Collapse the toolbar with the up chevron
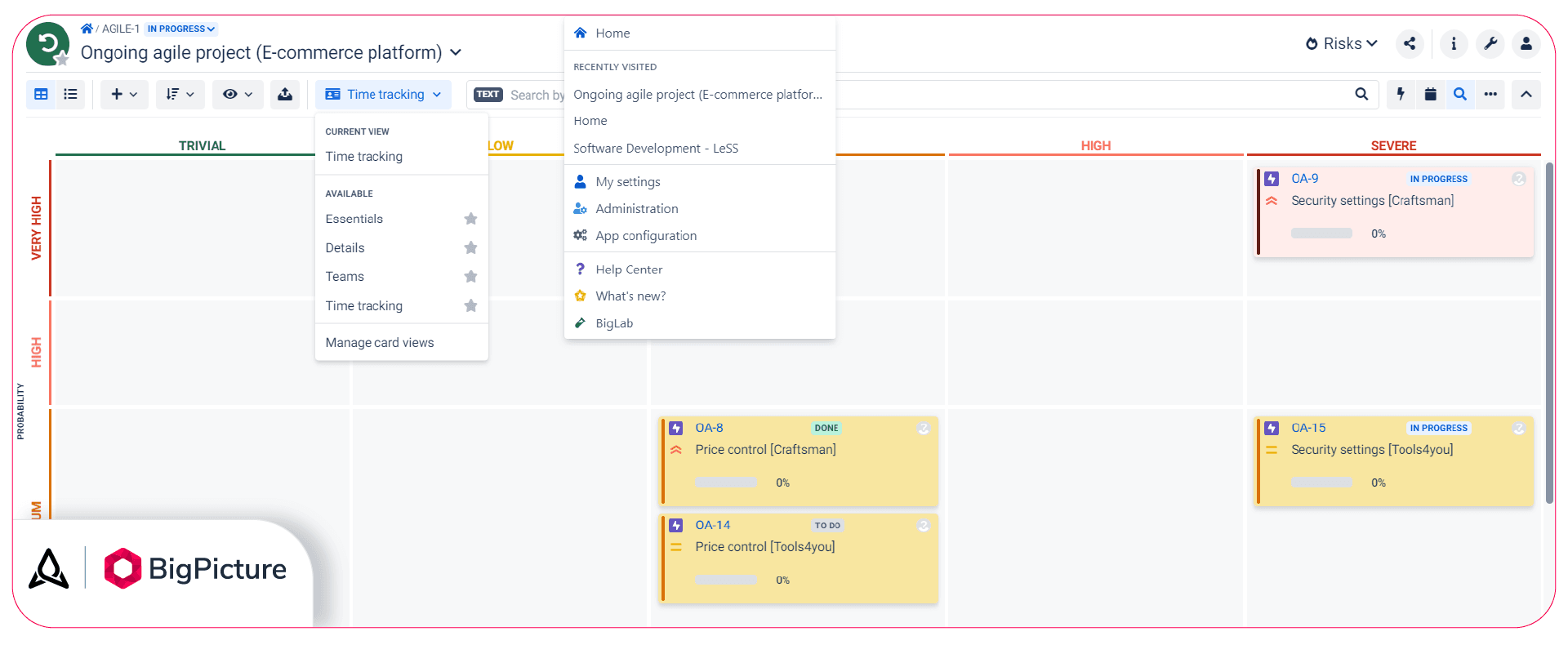Viewport: 1568px width, 645px height. [x=1526, y=95]
